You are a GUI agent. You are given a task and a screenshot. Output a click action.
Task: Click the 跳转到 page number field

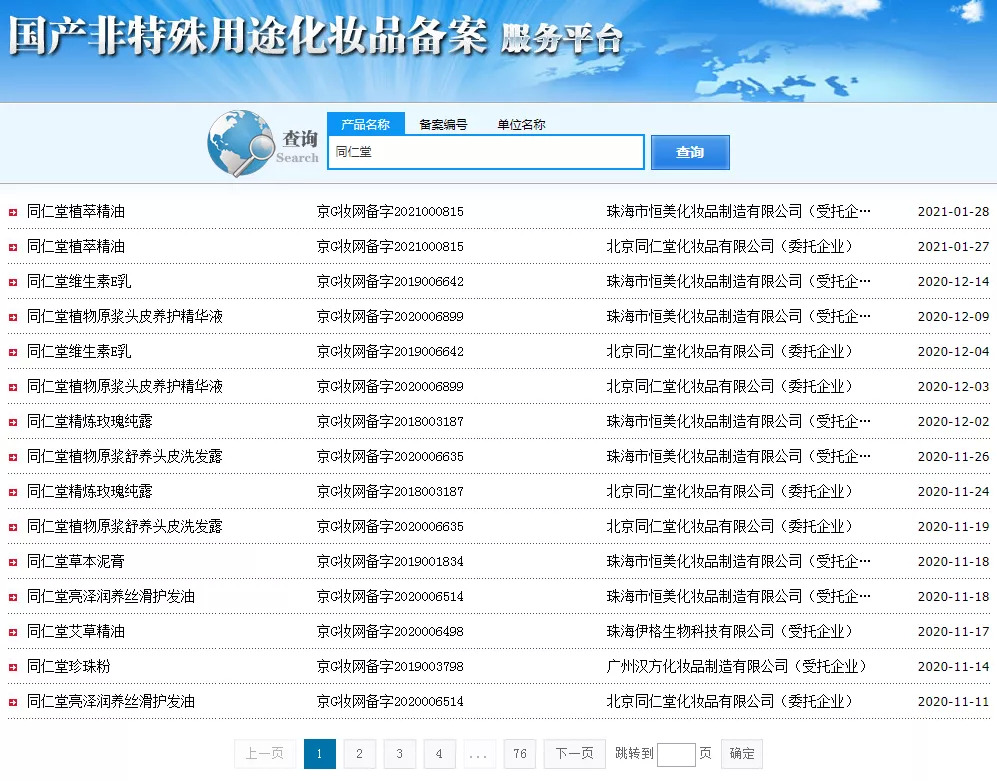tap(676, 754)
